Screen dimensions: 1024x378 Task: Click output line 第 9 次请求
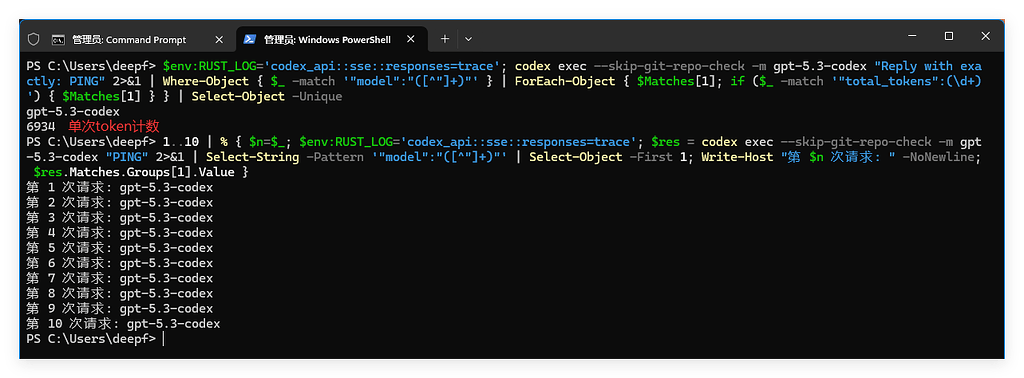tap(120, 308)
